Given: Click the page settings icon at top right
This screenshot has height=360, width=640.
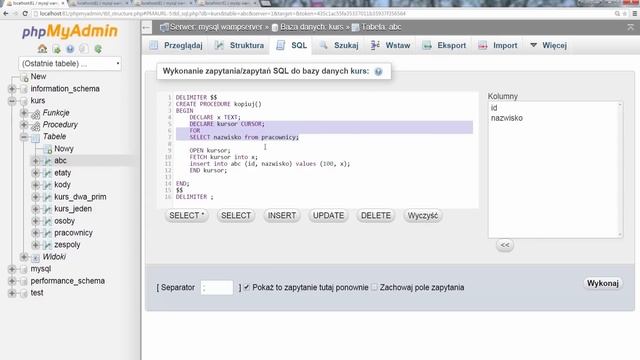Looking at the screenshot, I should (631, 27).
